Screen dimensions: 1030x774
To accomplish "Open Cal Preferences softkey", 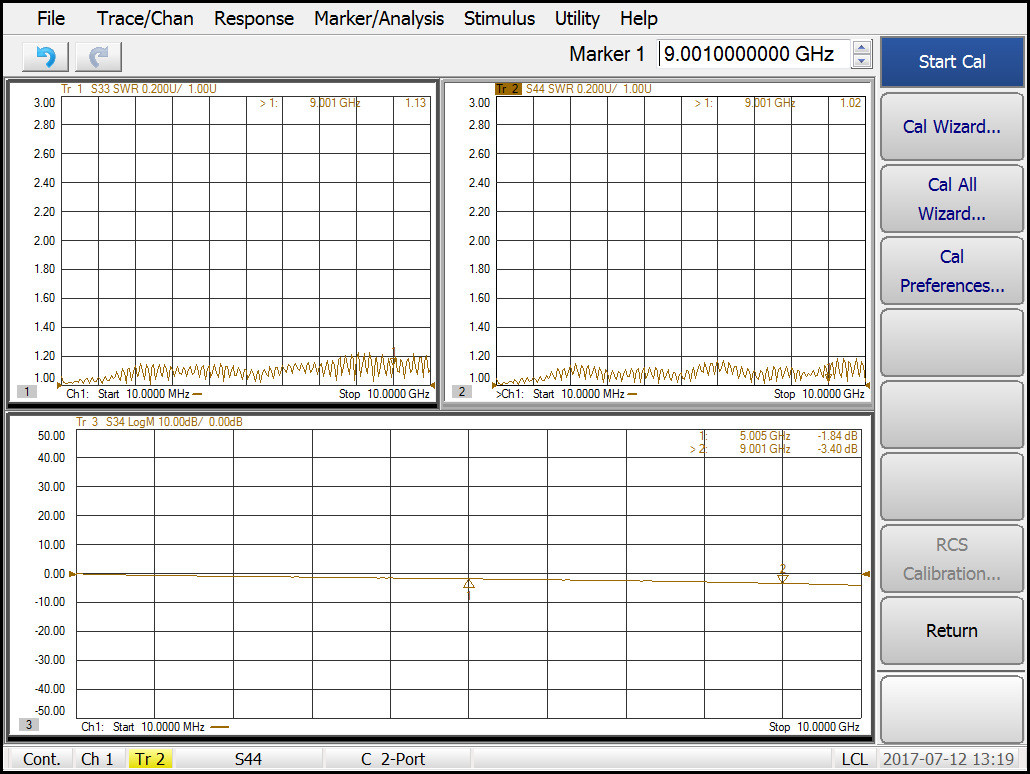I will (x=951, y=271).
